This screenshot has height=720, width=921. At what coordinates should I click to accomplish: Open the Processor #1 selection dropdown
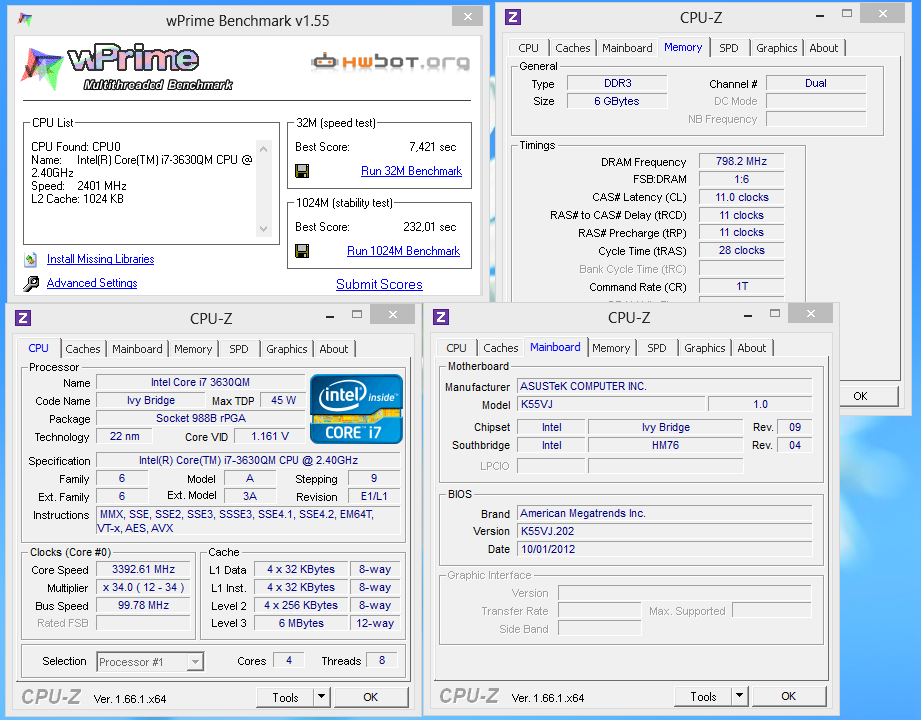click(x=196, y=662)
